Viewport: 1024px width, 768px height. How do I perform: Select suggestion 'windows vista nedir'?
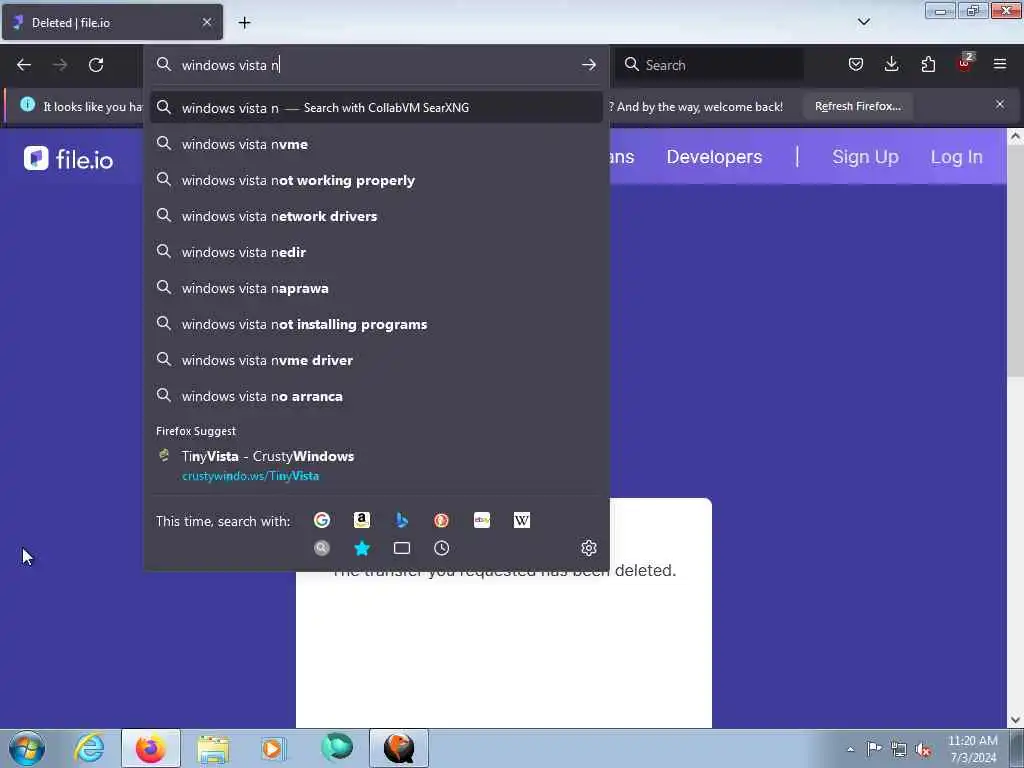376,251
